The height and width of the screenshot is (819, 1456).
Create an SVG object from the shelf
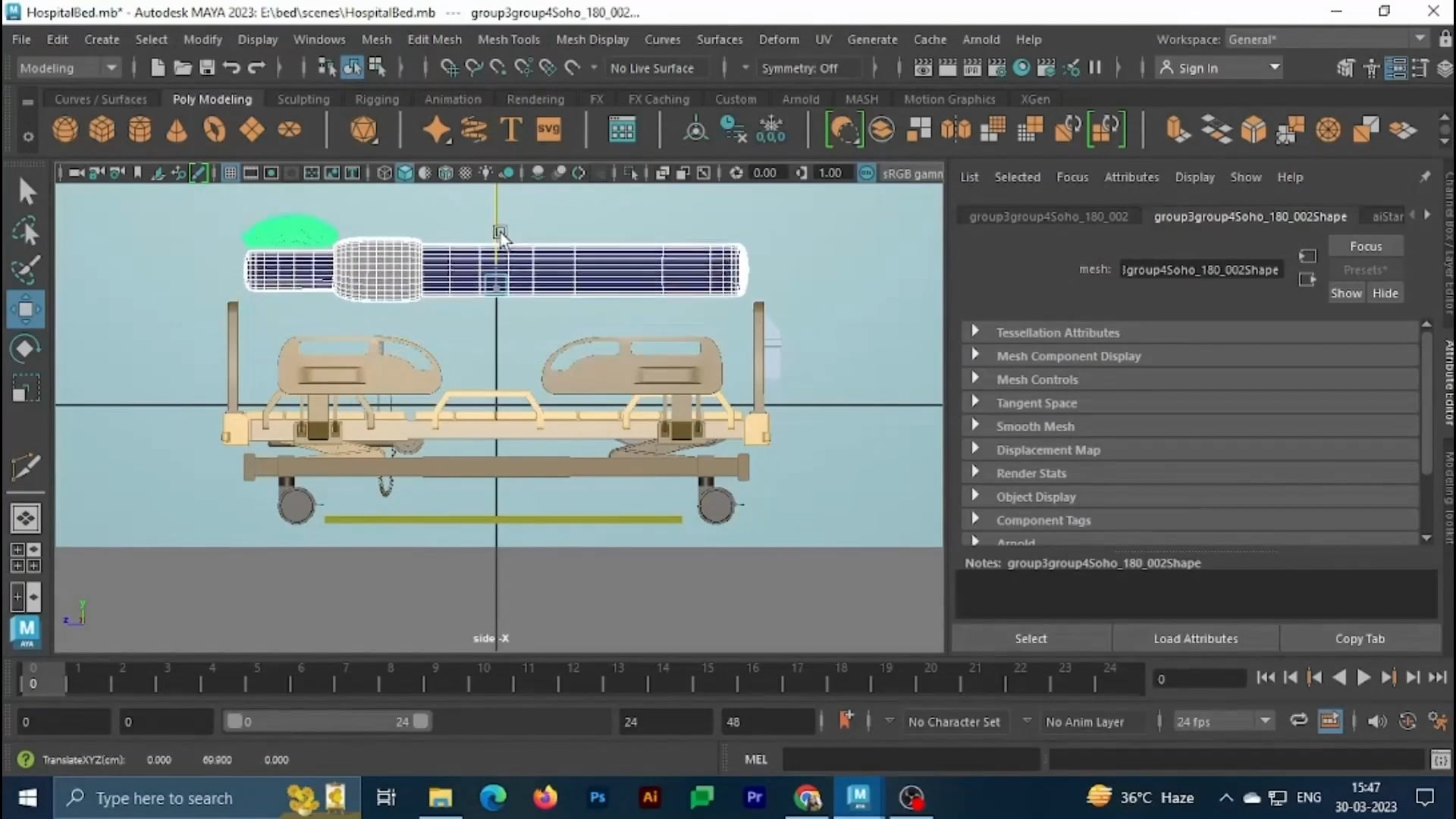click(x=549, y=129)
